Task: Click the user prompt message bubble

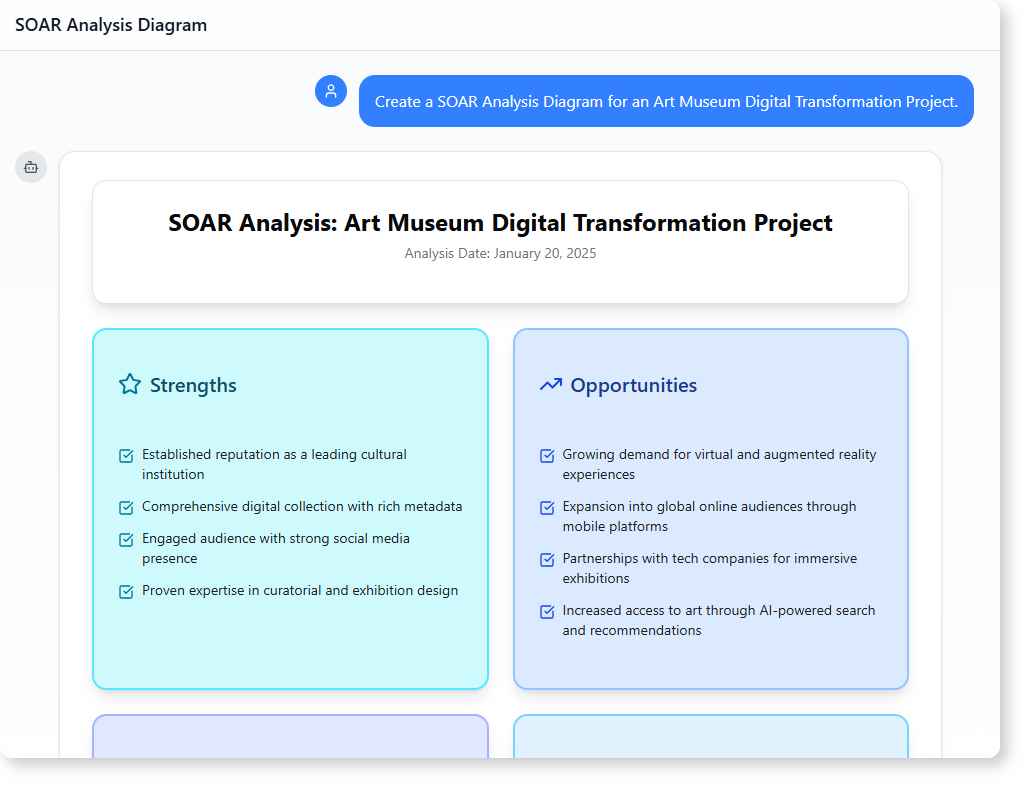Action: [666, 101]
